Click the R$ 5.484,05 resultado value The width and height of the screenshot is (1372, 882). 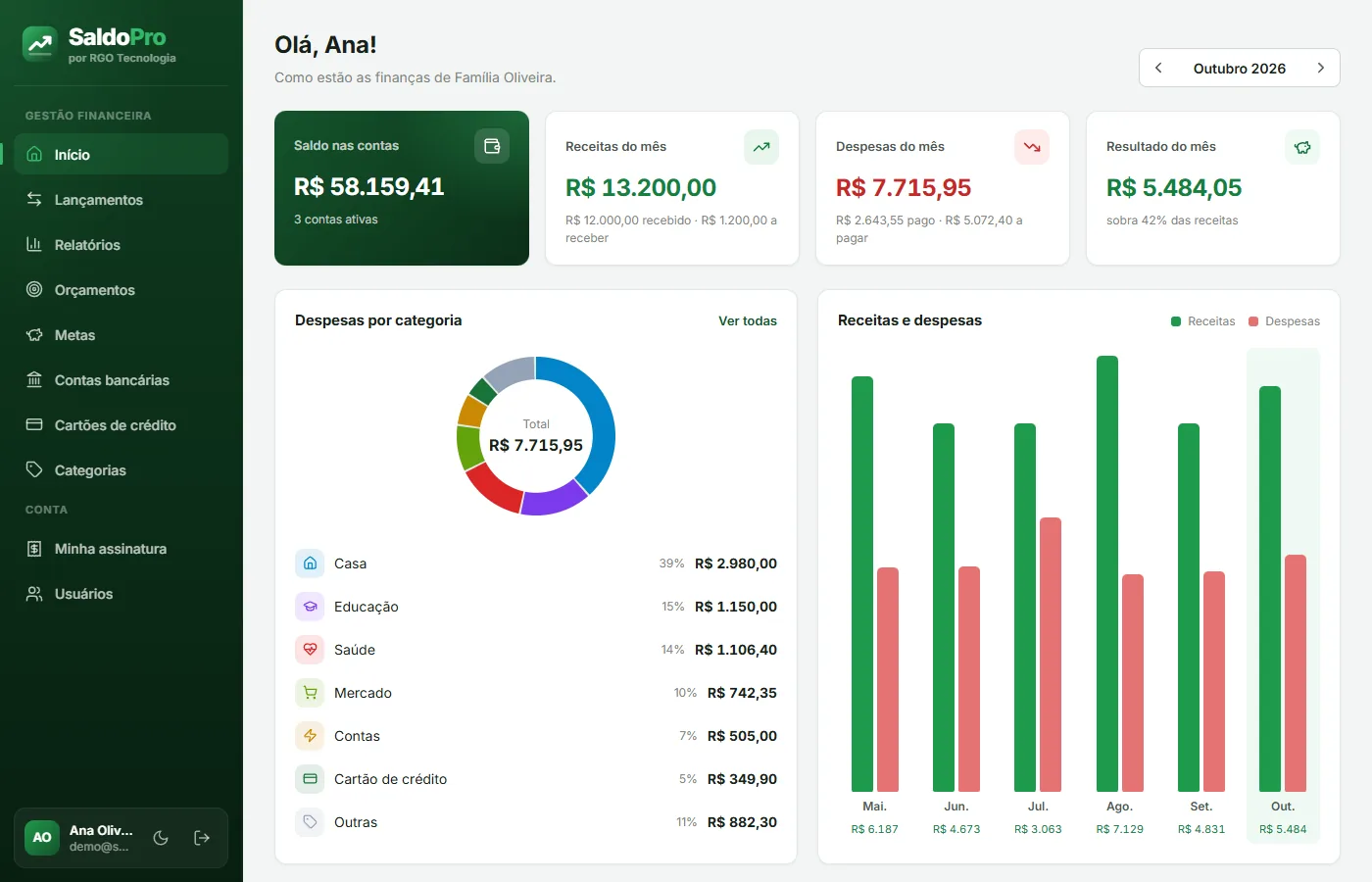1174,187
